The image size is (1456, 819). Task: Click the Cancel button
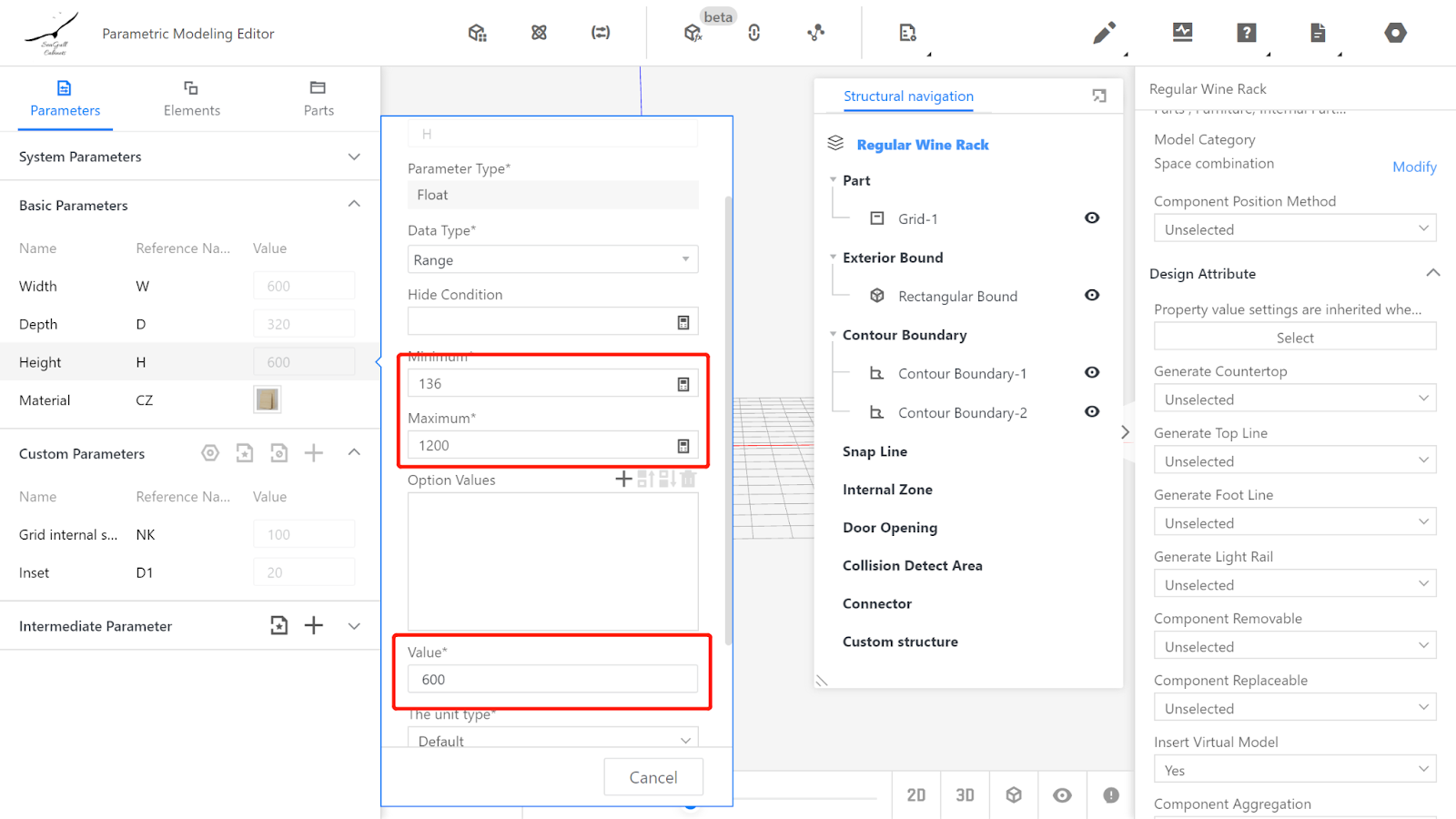coord(653,777)
